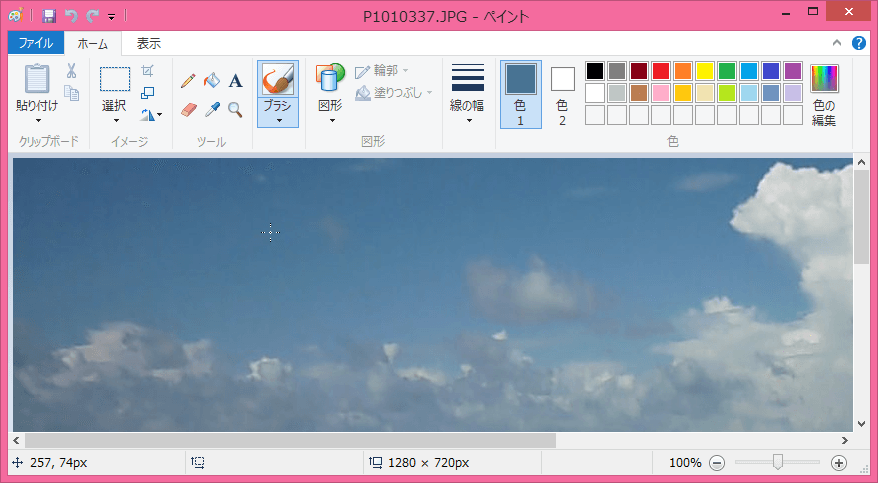The height and width of the screenshot is (483, 878).
Task: Click the Save floppy icon in quick access toolbar
Action: point(49,16)
